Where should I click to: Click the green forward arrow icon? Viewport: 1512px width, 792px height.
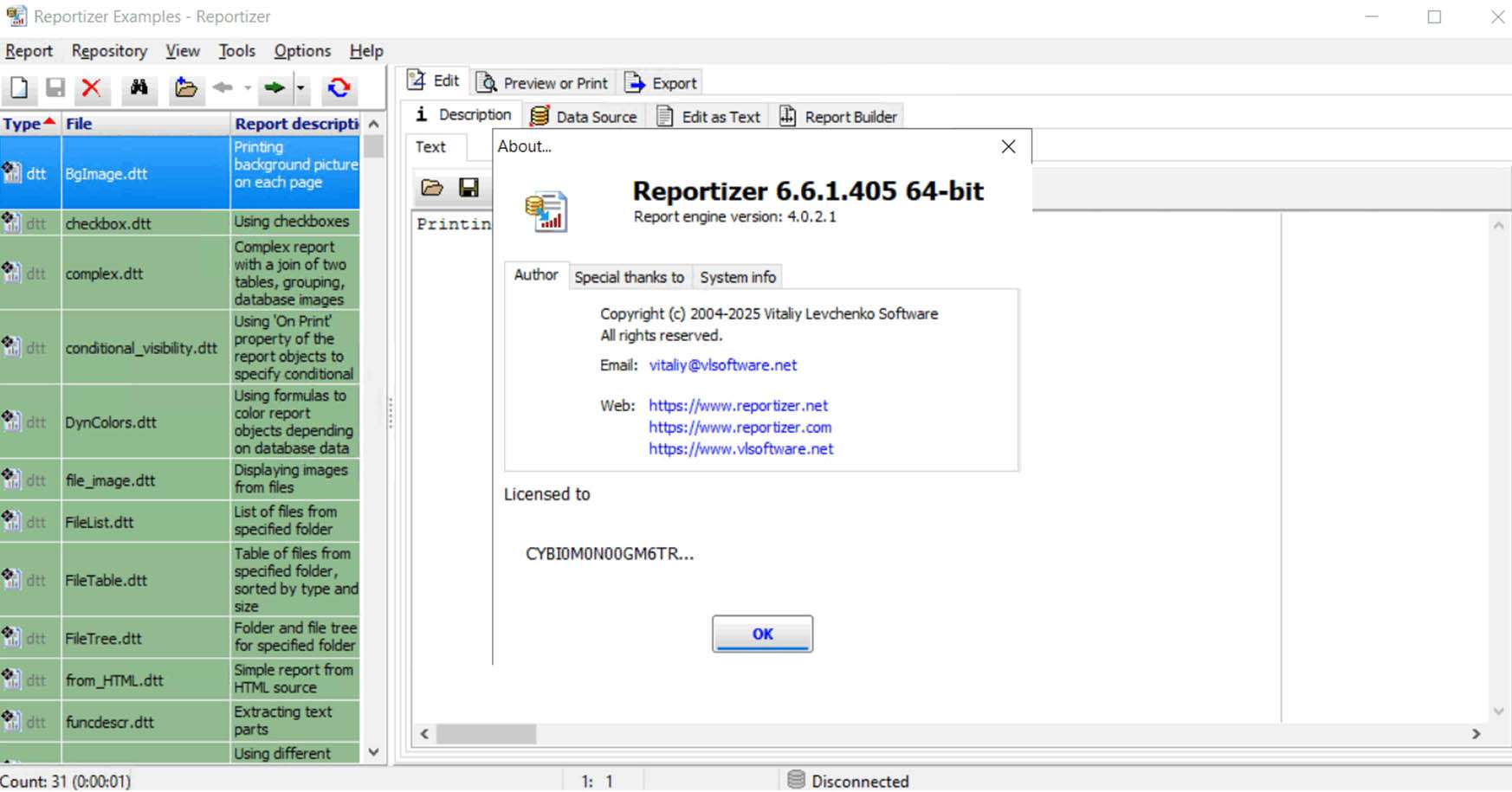tap(275, 87)
